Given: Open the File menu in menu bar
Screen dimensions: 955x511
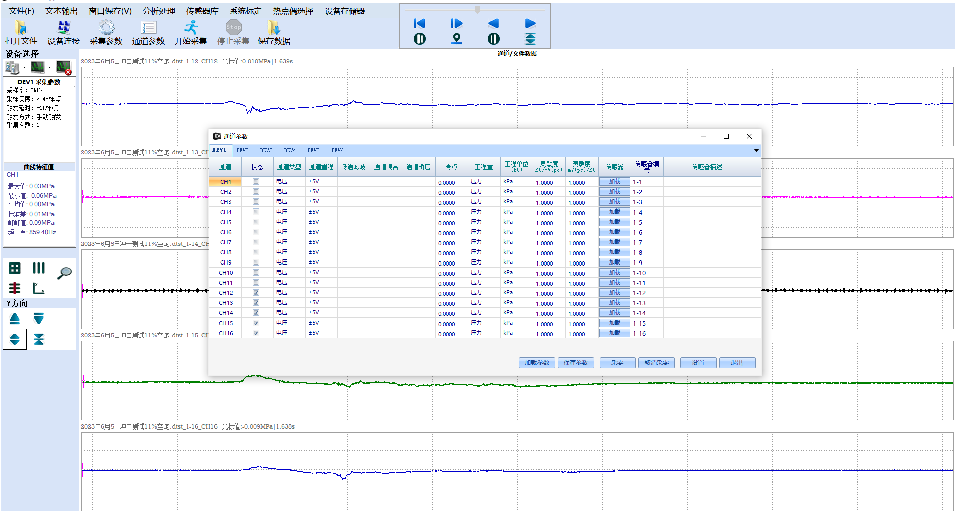Looking at the screenshot, I should coord(21,10).
